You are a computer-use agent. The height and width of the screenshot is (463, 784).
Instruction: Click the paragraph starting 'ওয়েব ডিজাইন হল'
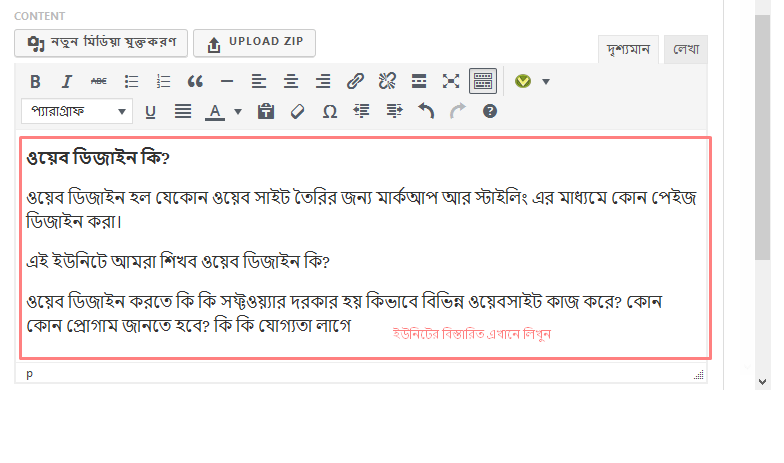(x=361, y=210)
